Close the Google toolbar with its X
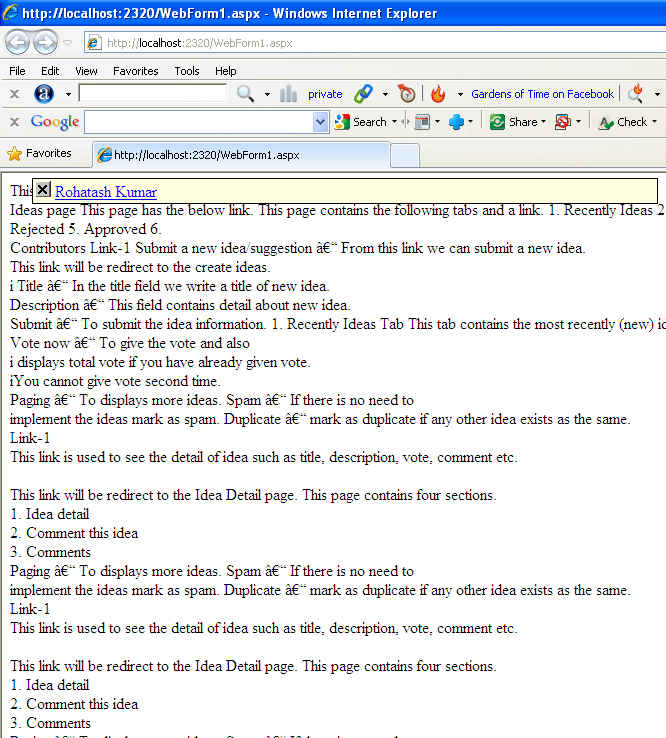 tap(15, 122)
